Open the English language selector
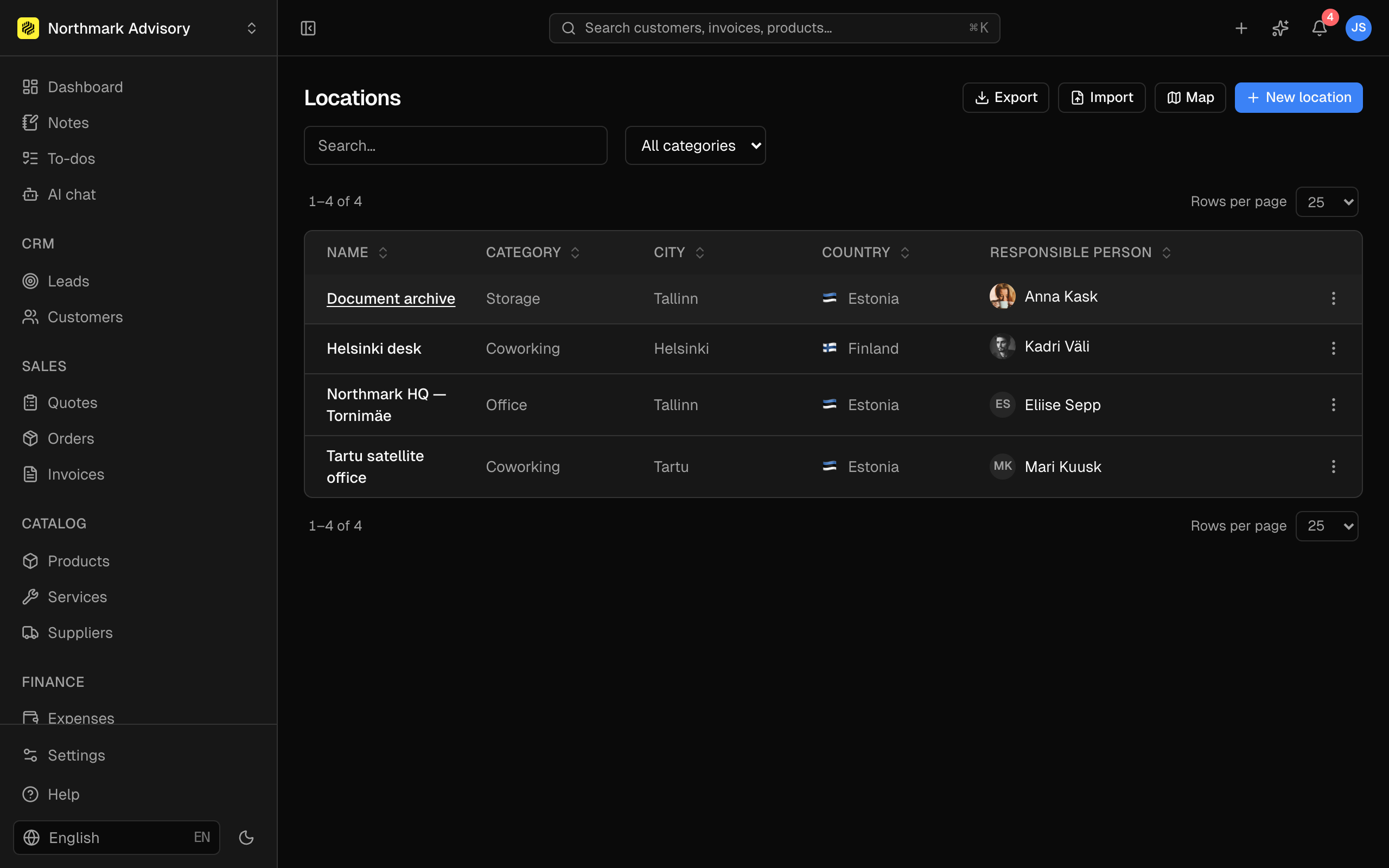Viewport: 1389px width, 868px height. [x=117, y=838]
